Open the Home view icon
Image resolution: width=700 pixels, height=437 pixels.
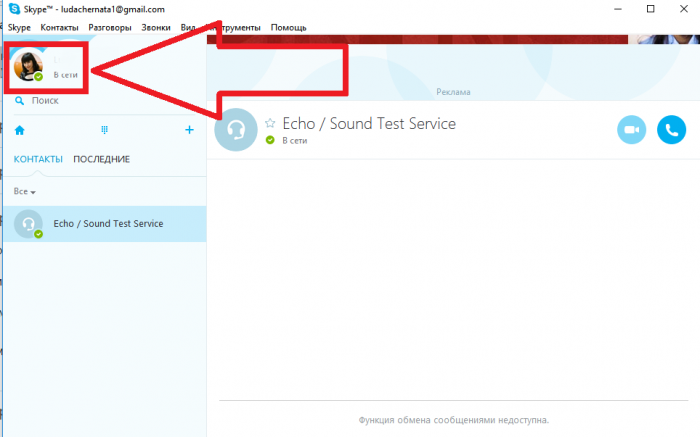click(19, 130)
